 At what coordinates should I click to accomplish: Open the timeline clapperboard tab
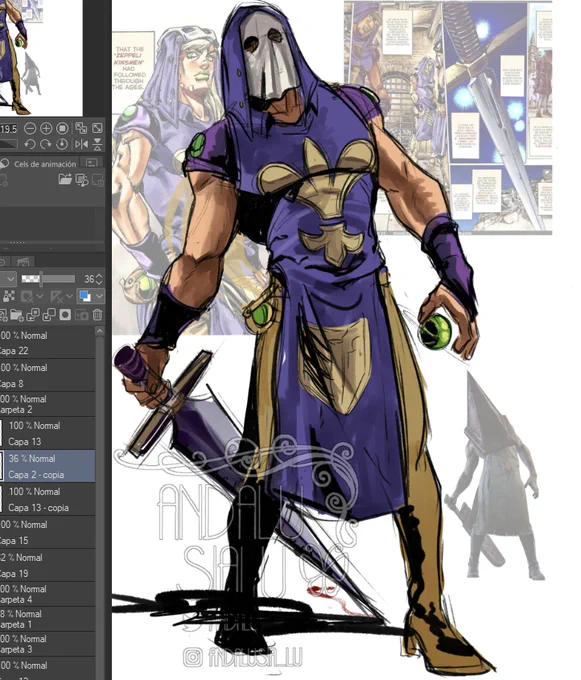[23, 262]
